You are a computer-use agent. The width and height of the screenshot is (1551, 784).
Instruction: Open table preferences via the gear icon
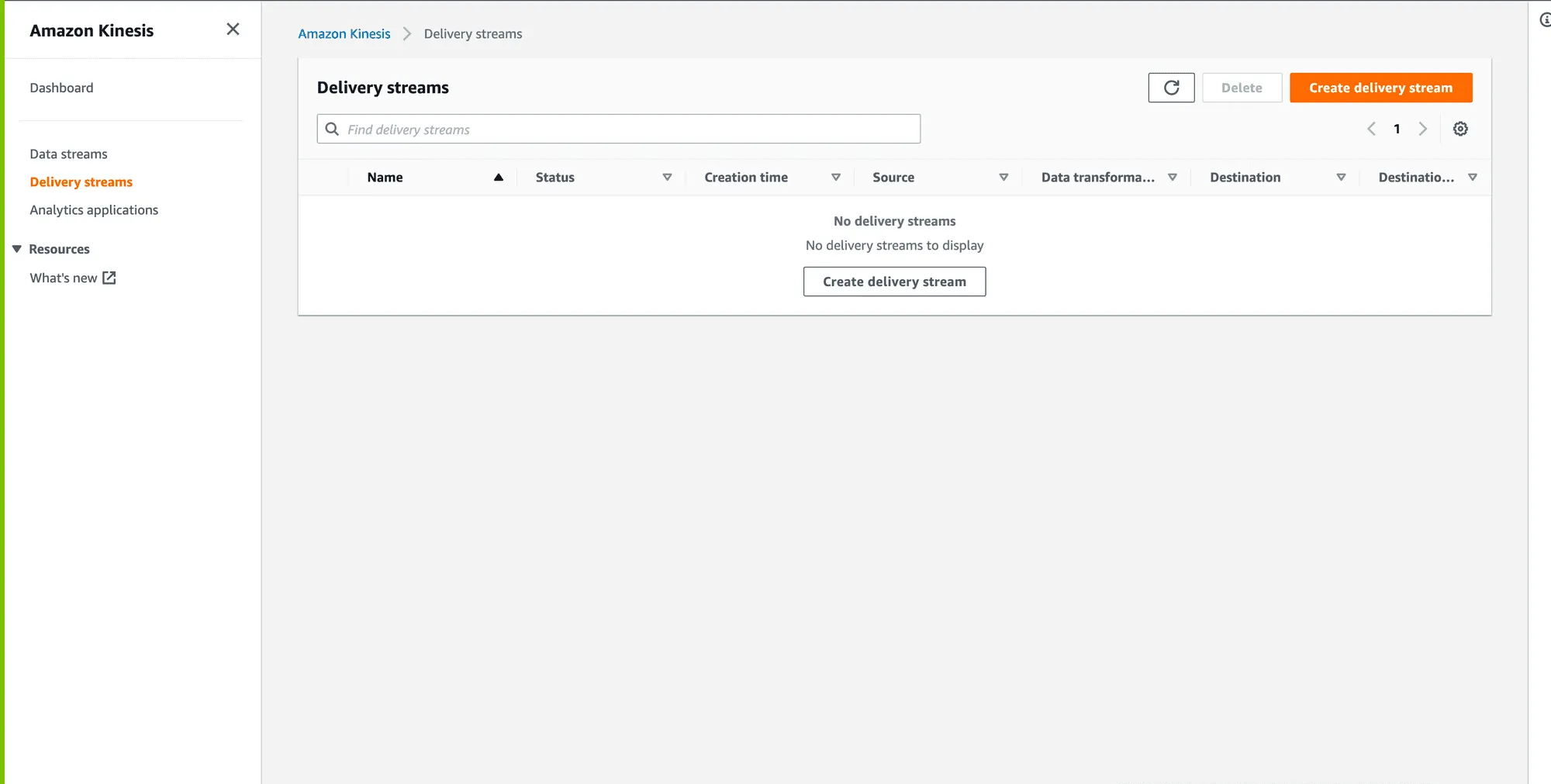(x=1460, y=129)
